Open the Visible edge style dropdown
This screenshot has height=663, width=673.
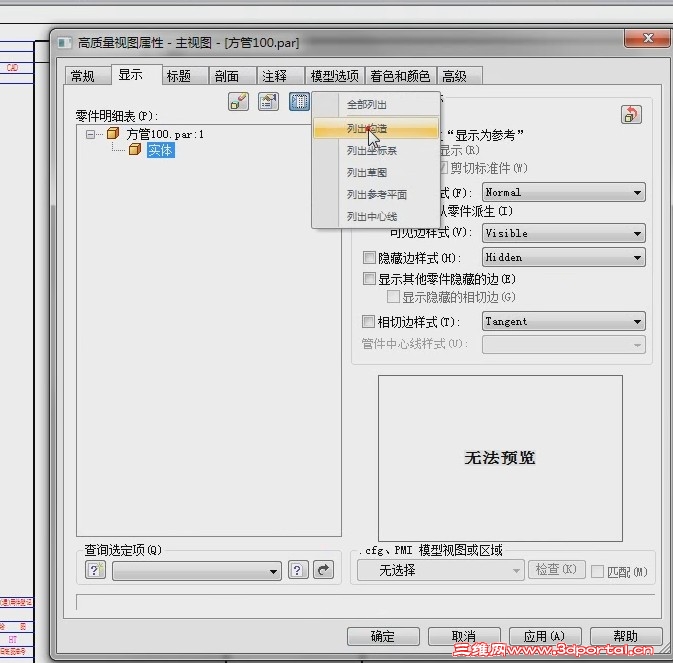[564, 233]
